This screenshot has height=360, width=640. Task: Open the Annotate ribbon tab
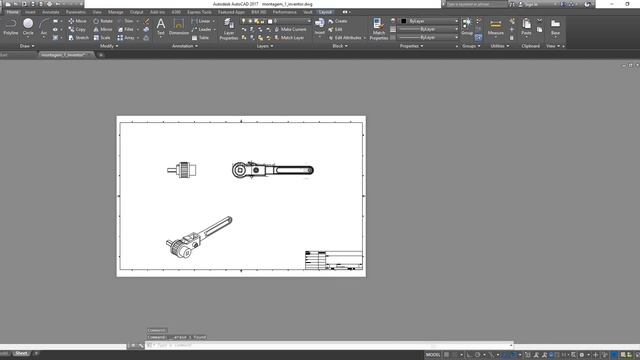[51, 12]
